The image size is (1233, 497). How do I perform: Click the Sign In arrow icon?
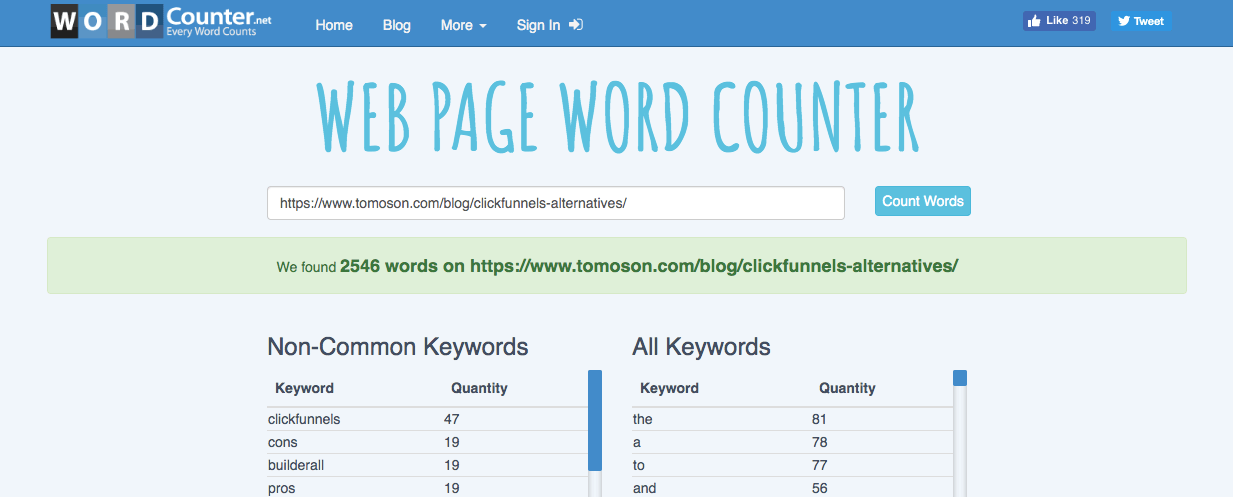coord(576,25)
